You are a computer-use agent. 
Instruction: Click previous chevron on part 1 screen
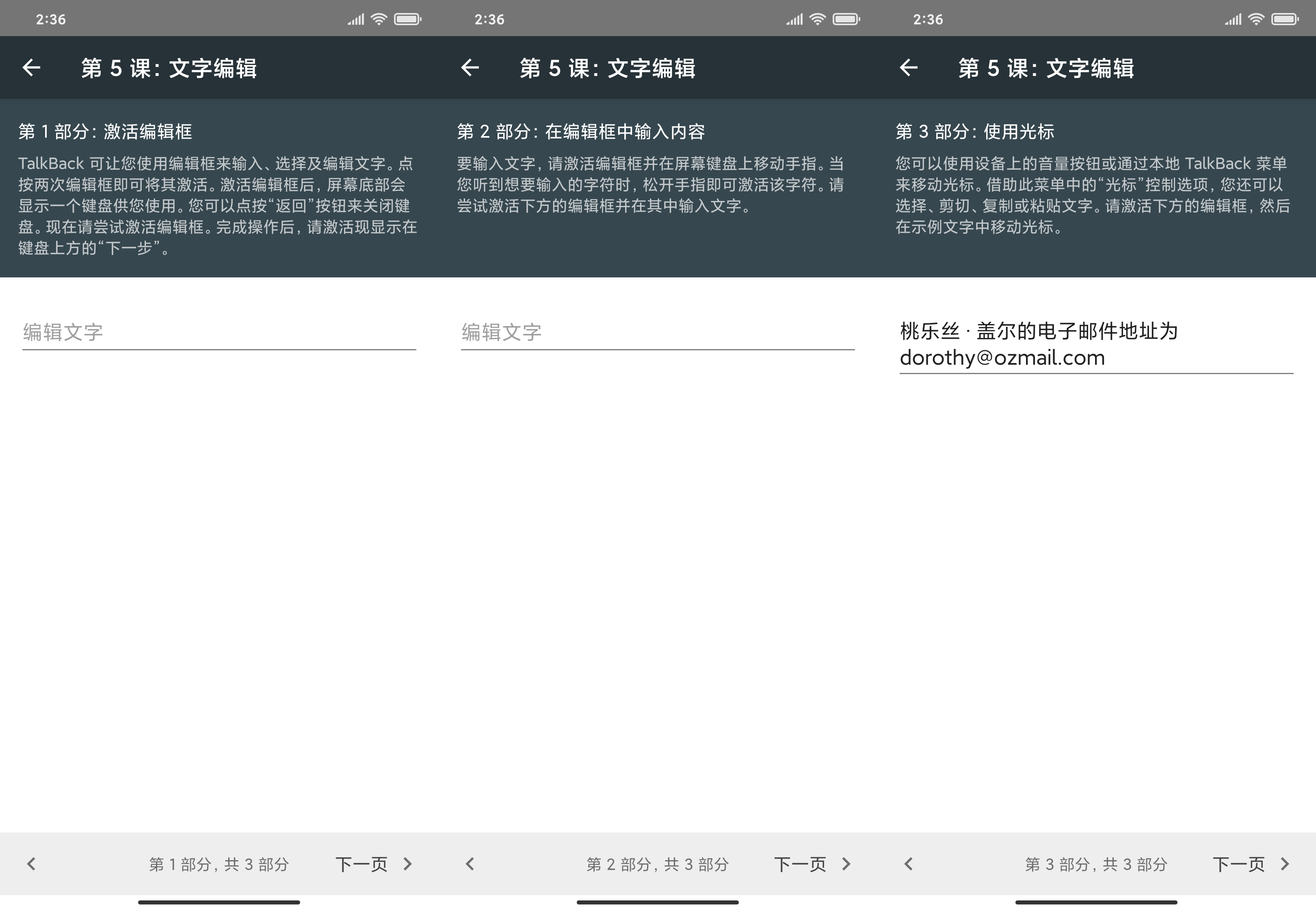pyautogui.click(x=31, y=864)
